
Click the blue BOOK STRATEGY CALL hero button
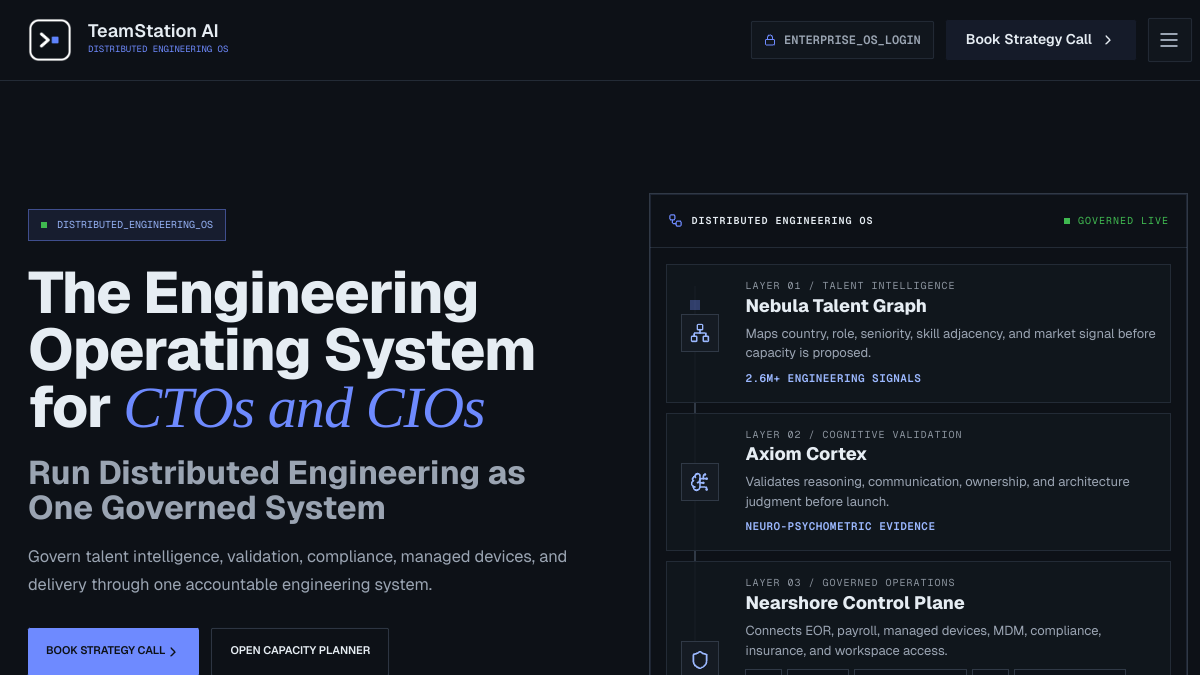[113, 651]
